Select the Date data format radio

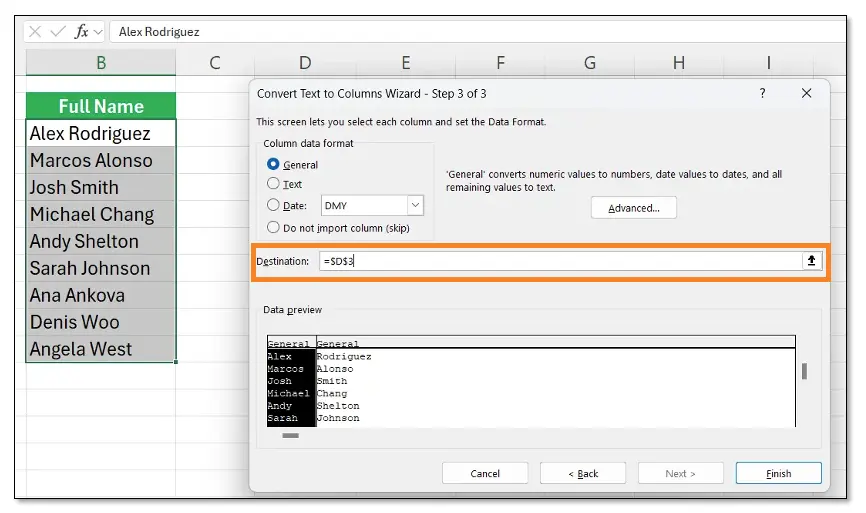pyautogui.click(x=273, y=205)
